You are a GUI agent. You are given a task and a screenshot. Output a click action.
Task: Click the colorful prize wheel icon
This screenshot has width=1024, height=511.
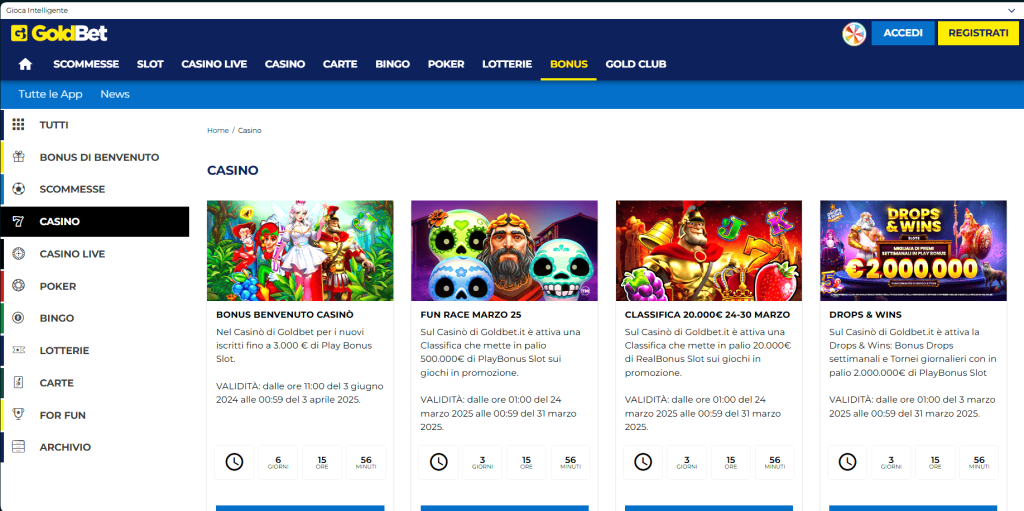[x=854, y=33]
